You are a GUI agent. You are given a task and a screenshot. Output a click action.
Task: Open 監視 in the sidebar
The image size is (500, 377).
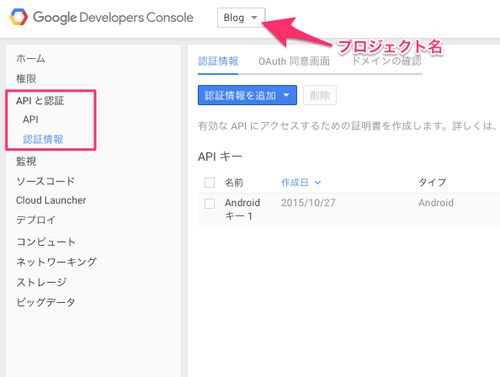[26, 161]
